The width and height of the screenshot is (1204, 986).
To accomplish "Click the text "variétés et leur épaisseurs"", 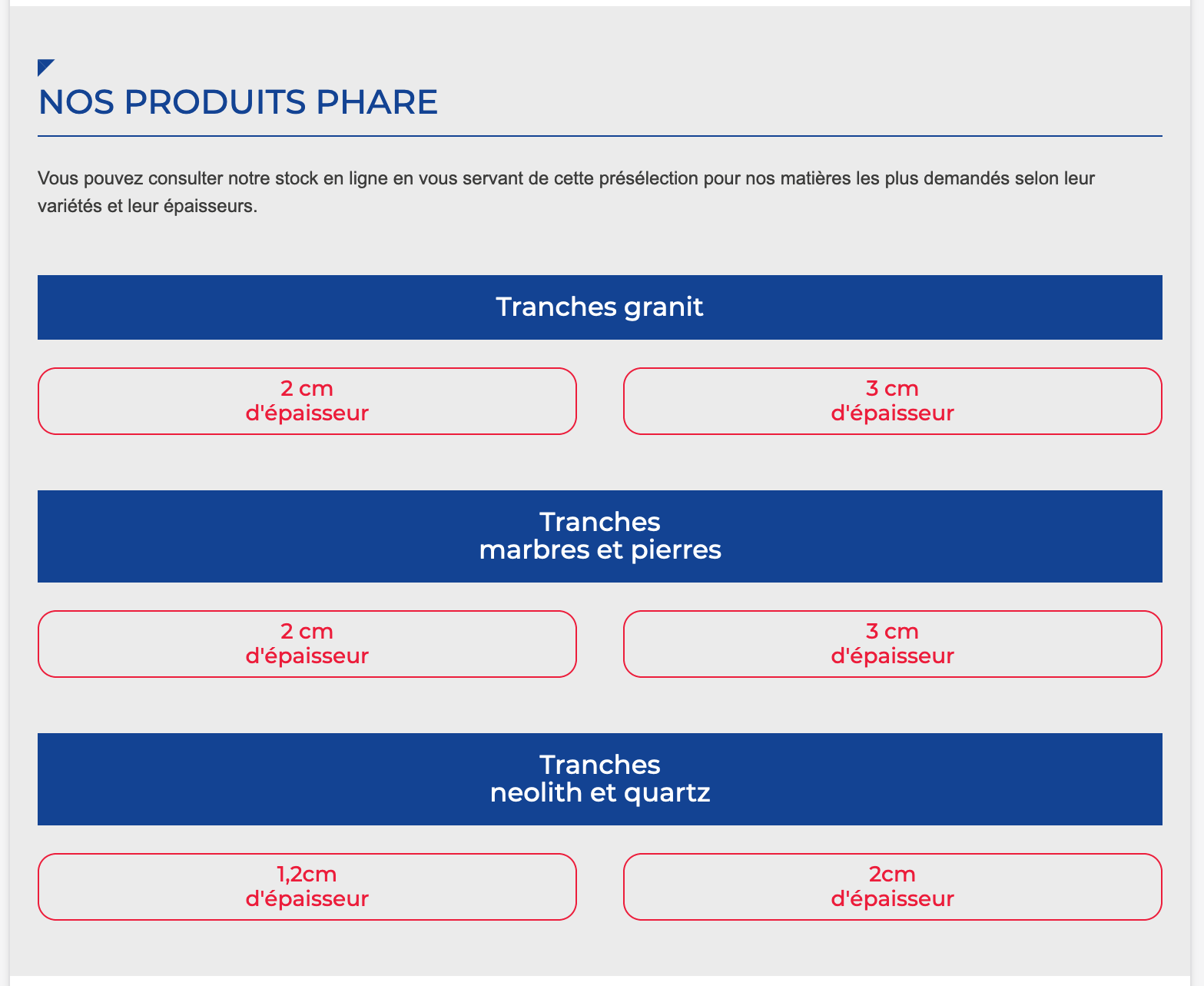I will pyautogui.click(x=146, y=207).
